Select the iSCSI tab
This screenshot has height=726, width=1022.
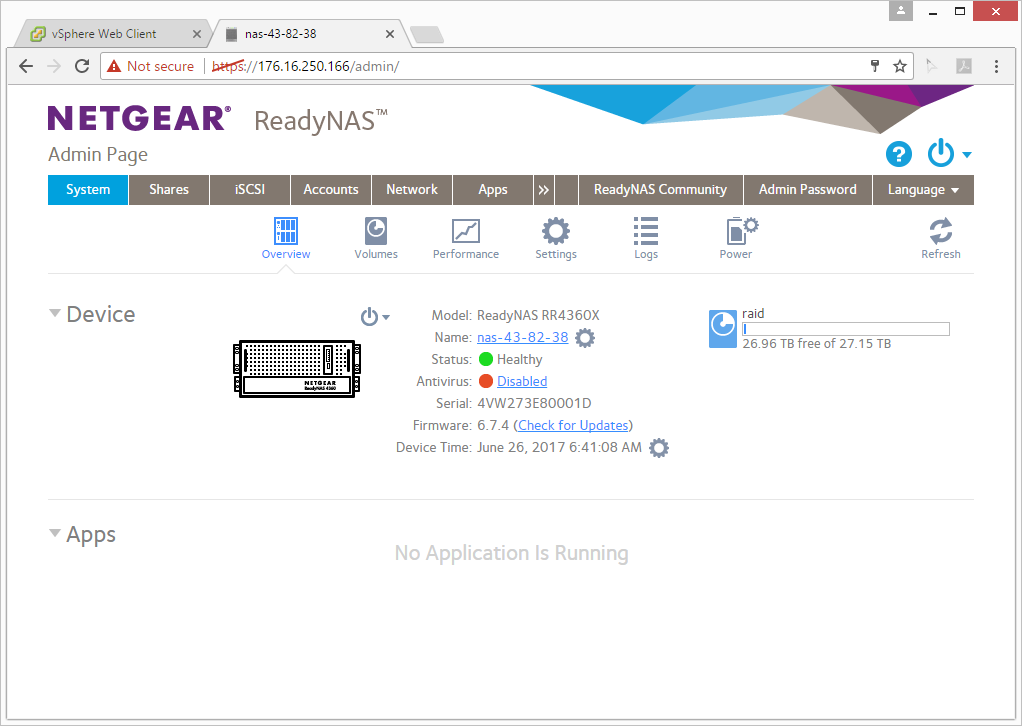250,190
